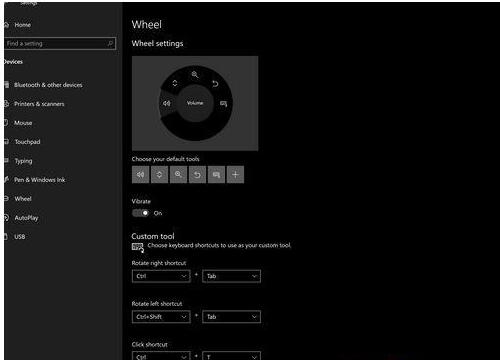Screen dimensions: 500x360
Task: Open Mouse settings page
Action: [23, 123]
